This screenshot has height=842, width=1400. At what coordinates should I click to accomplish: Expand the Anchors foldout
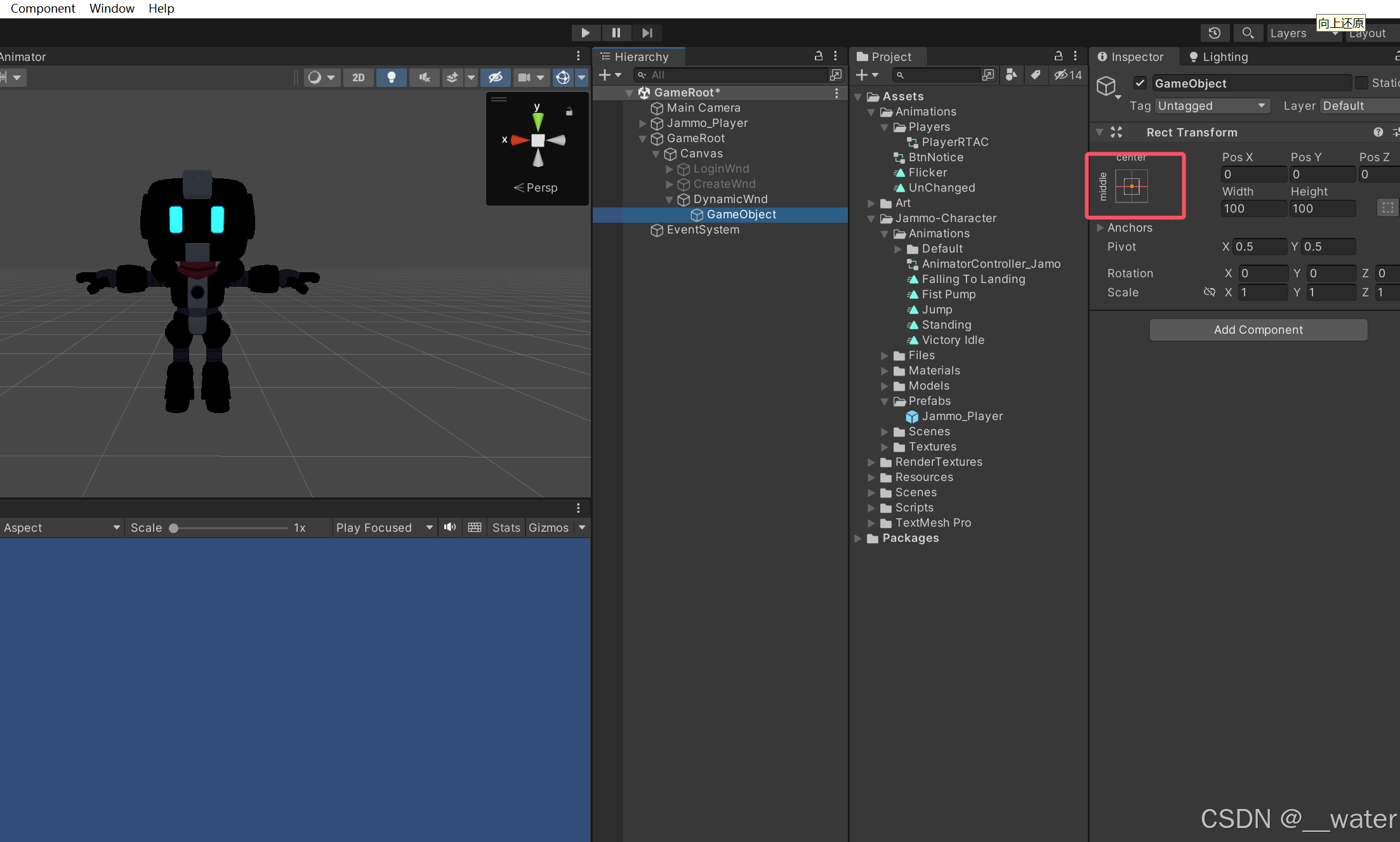coord(1101,228)
